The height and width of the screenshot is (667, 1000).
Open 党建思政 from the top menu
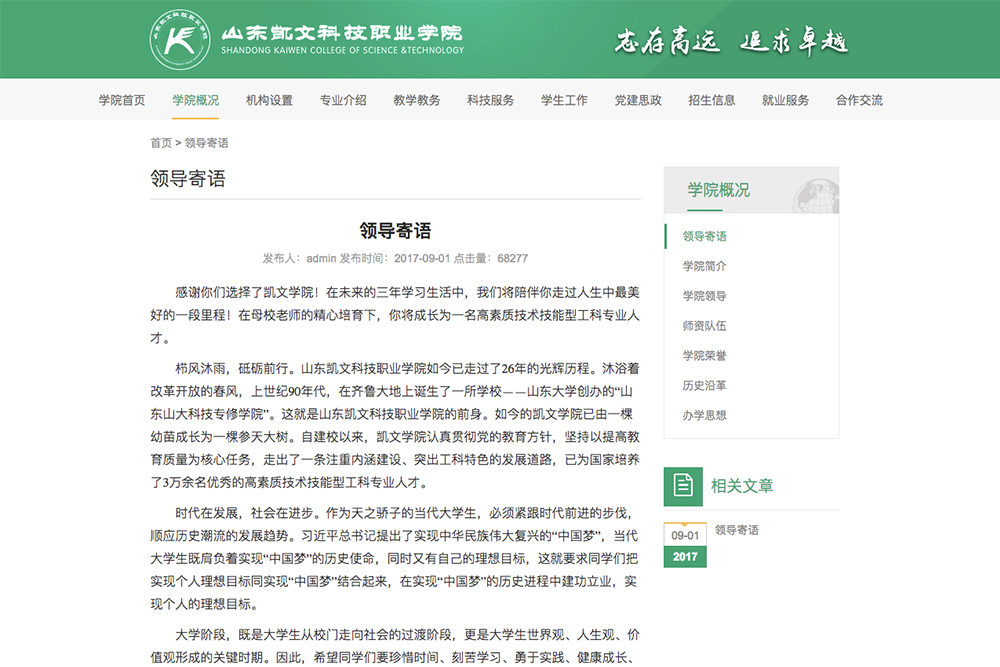[x=638, y=100]
